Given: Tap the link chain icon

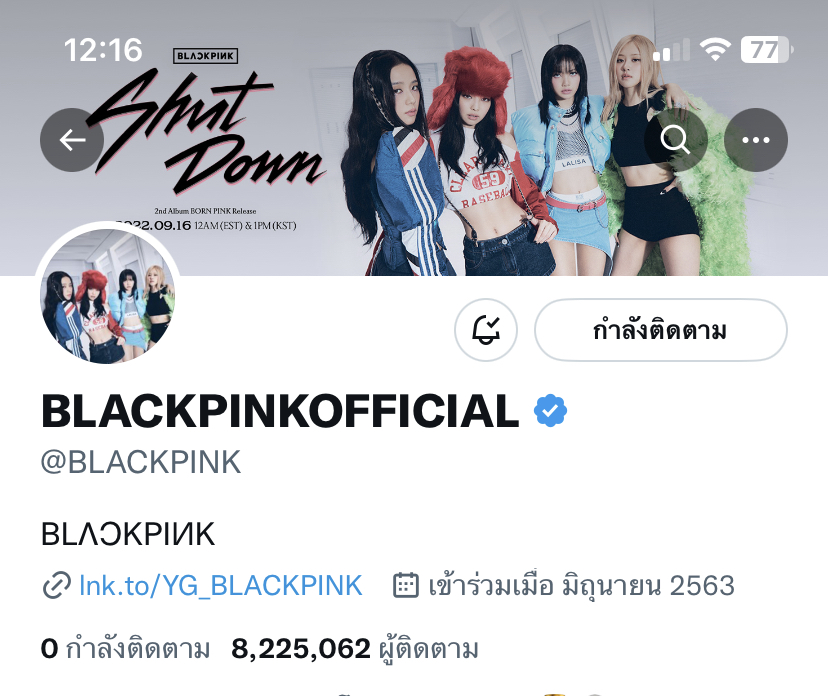Looking at the screenshot, I should coord(56,585).
